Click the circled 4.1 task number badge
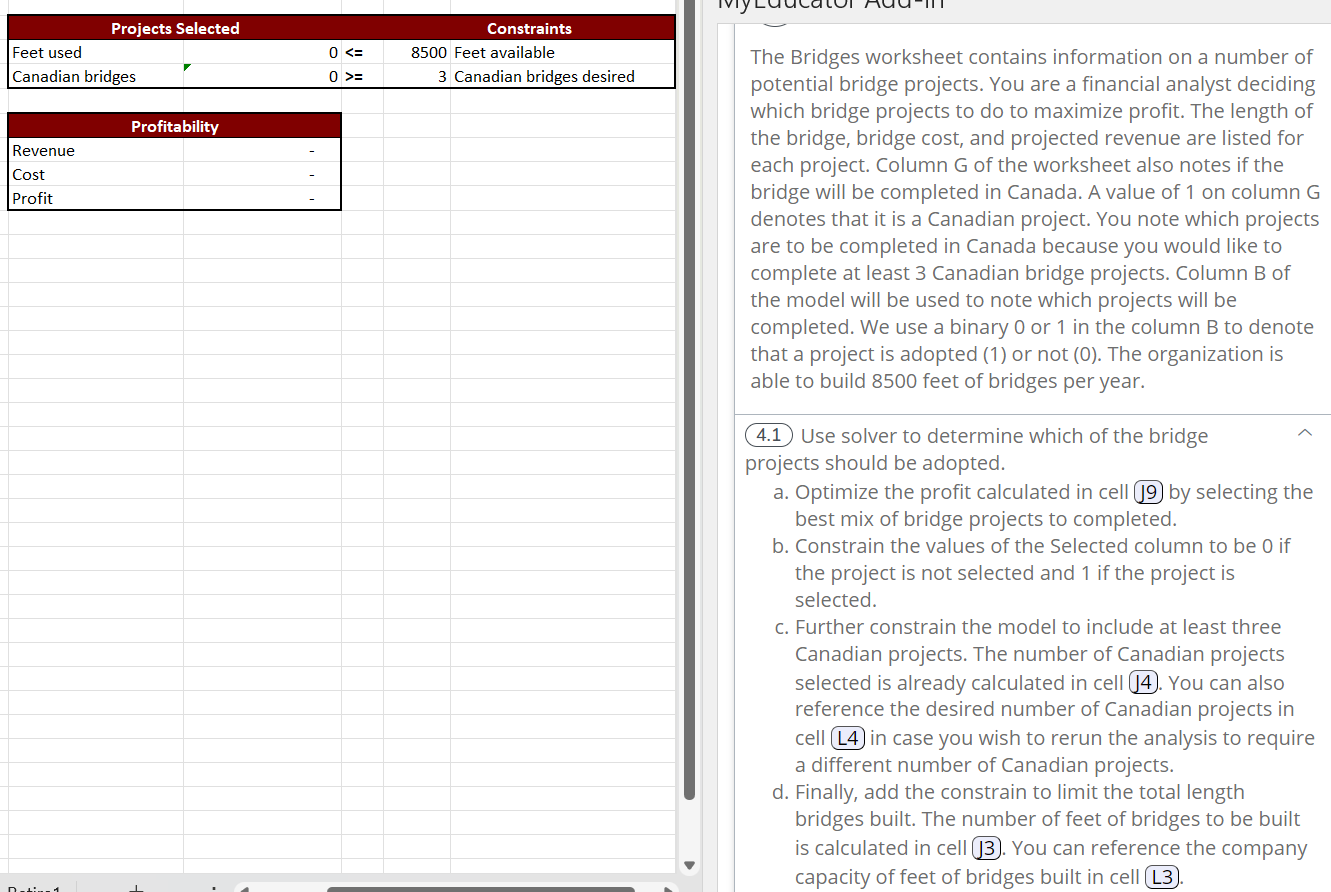 click(768, 435)
